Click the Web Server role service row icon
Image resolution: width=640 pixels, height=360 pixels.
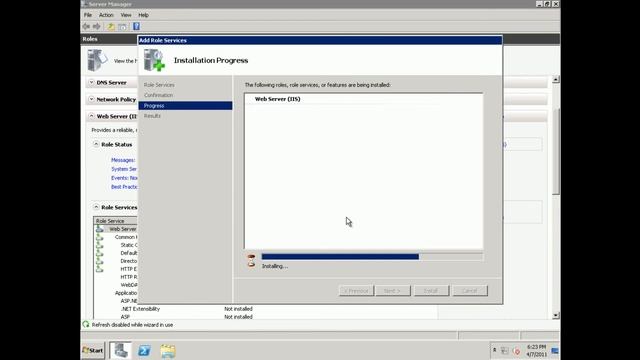100,229
